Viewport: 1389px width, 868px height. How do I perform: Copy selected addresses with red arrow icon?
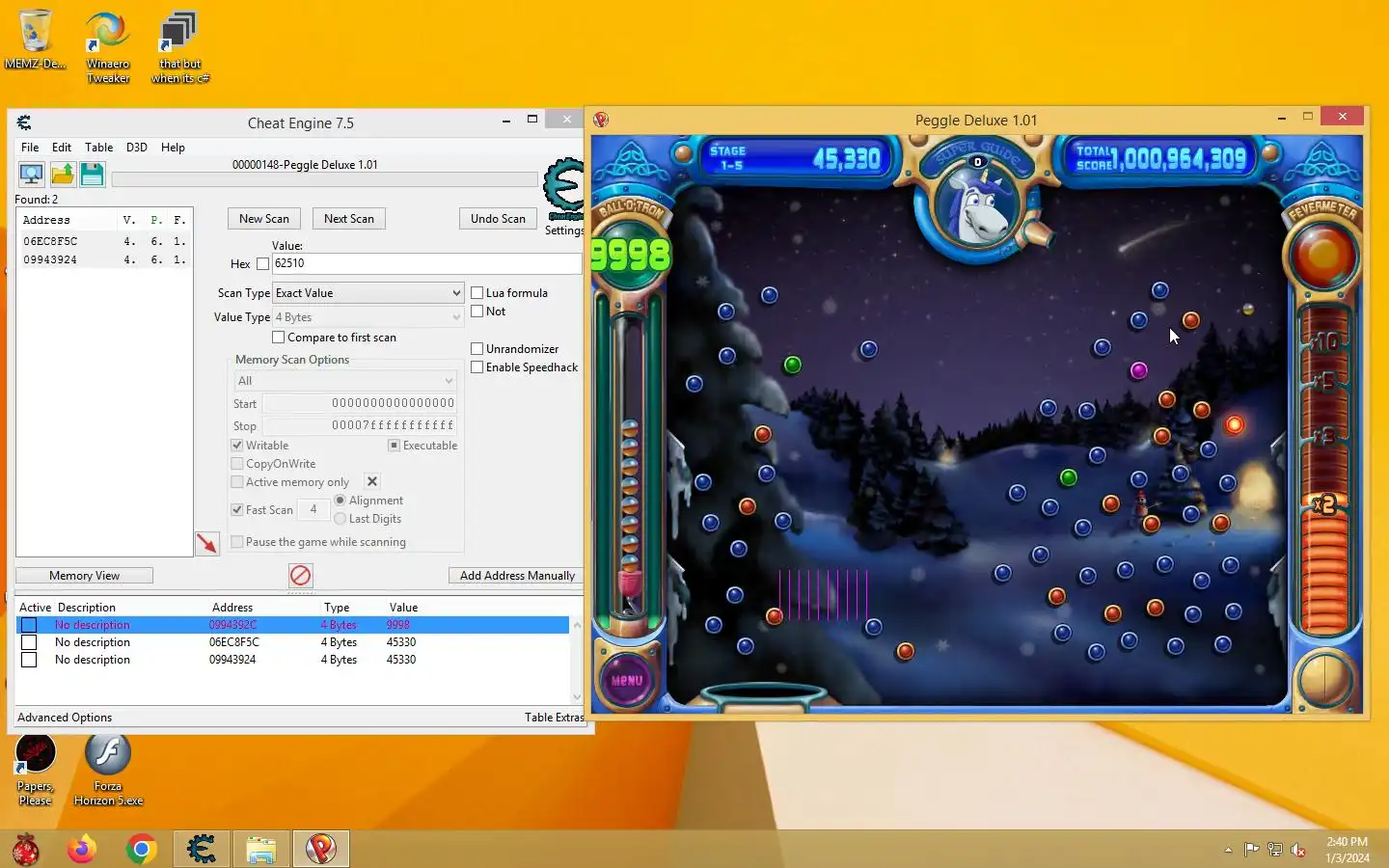tap(207, 544)
